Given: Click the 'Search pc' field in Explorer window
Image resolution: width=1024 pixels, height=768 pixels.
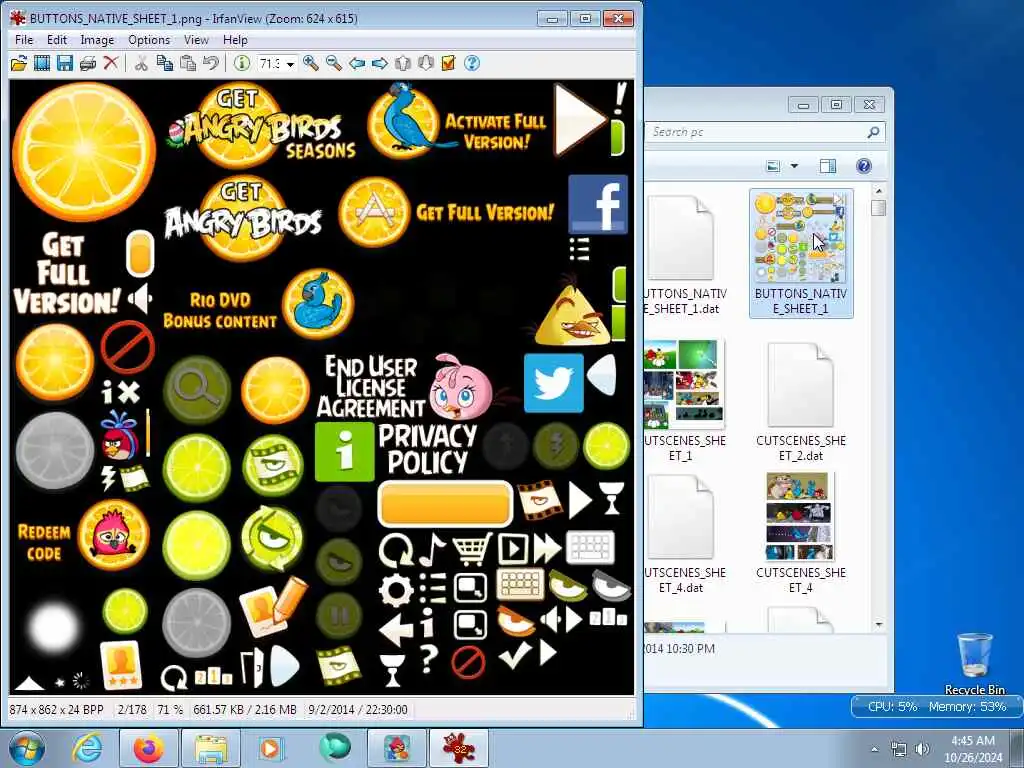Looking at the screenshot, I should 756,132.
